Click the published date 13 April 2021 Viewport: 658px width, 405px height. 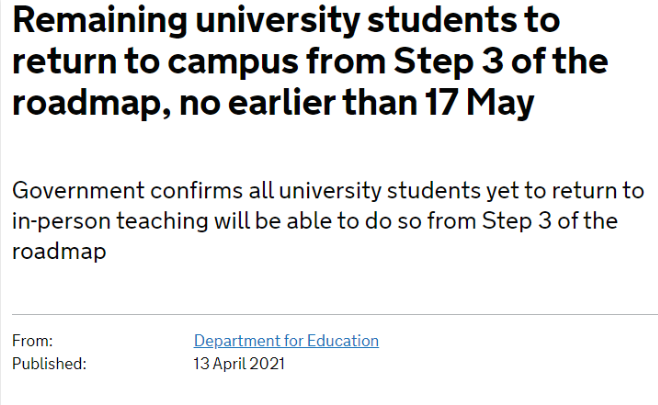[x=239, y=363]
